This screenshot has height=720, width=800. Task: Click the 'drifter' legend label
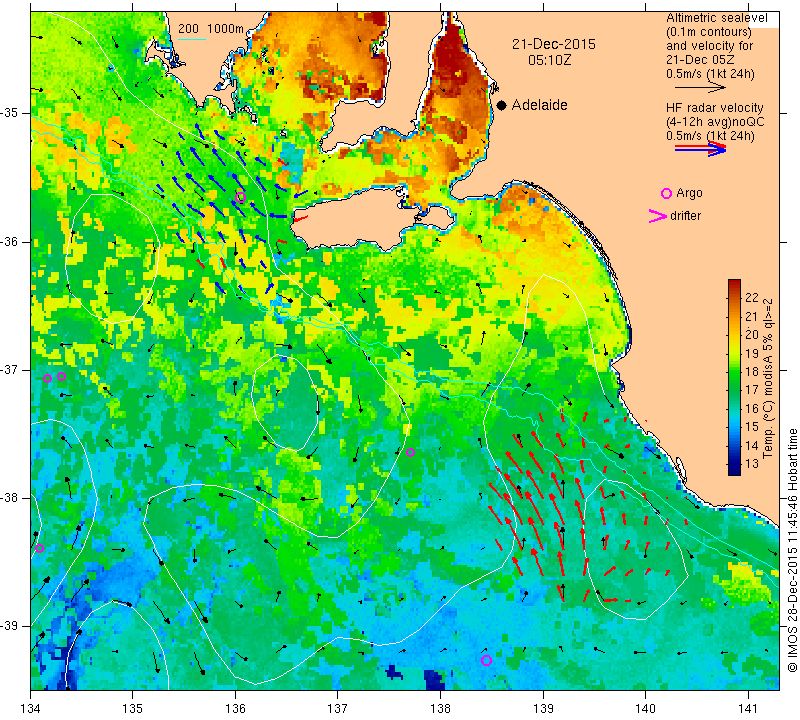(x=685, y=216)
